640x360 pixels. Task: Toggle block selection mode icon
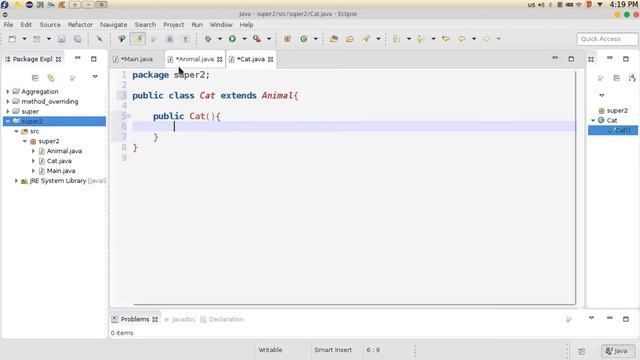(x=169, y=39)
